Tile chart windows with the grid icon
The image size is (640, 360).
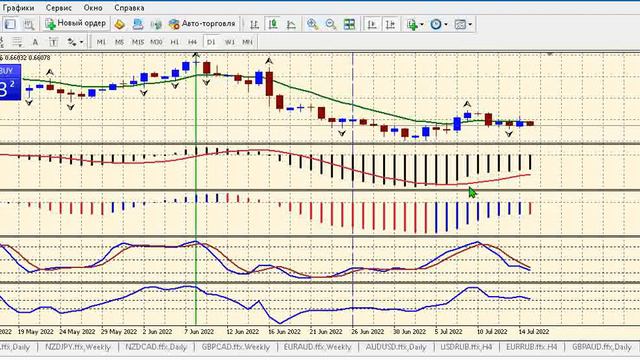point(349,24)
